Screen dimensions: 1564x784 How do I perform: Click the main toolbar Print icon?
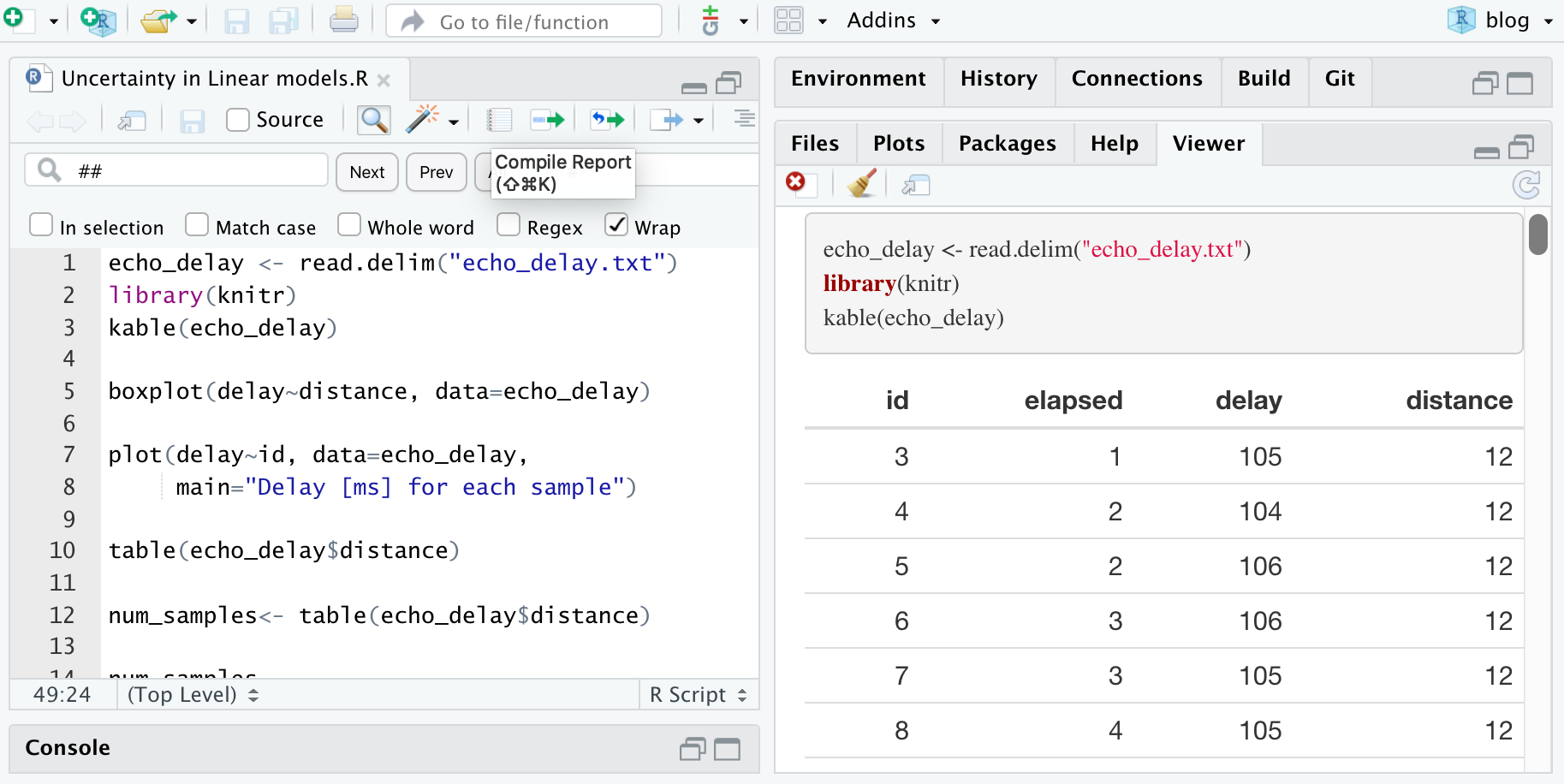pos(344,20)
